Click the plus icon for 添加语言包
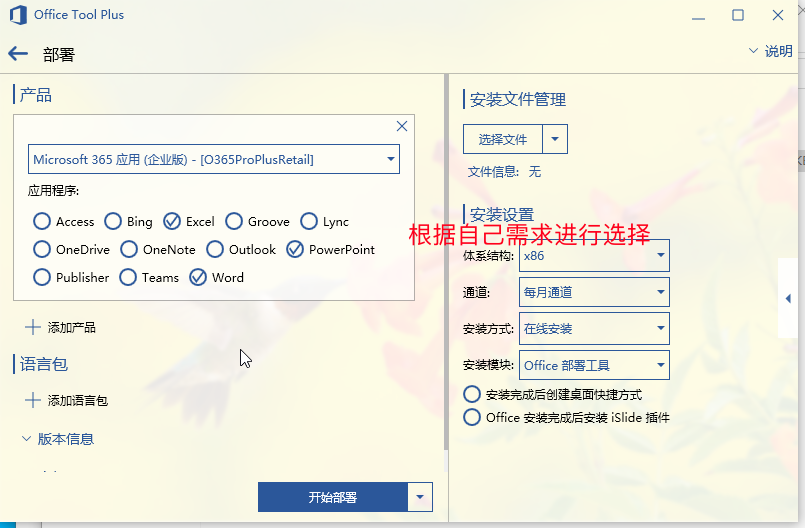The height and width of the screenshot is (528, 805). pos(33,400)
